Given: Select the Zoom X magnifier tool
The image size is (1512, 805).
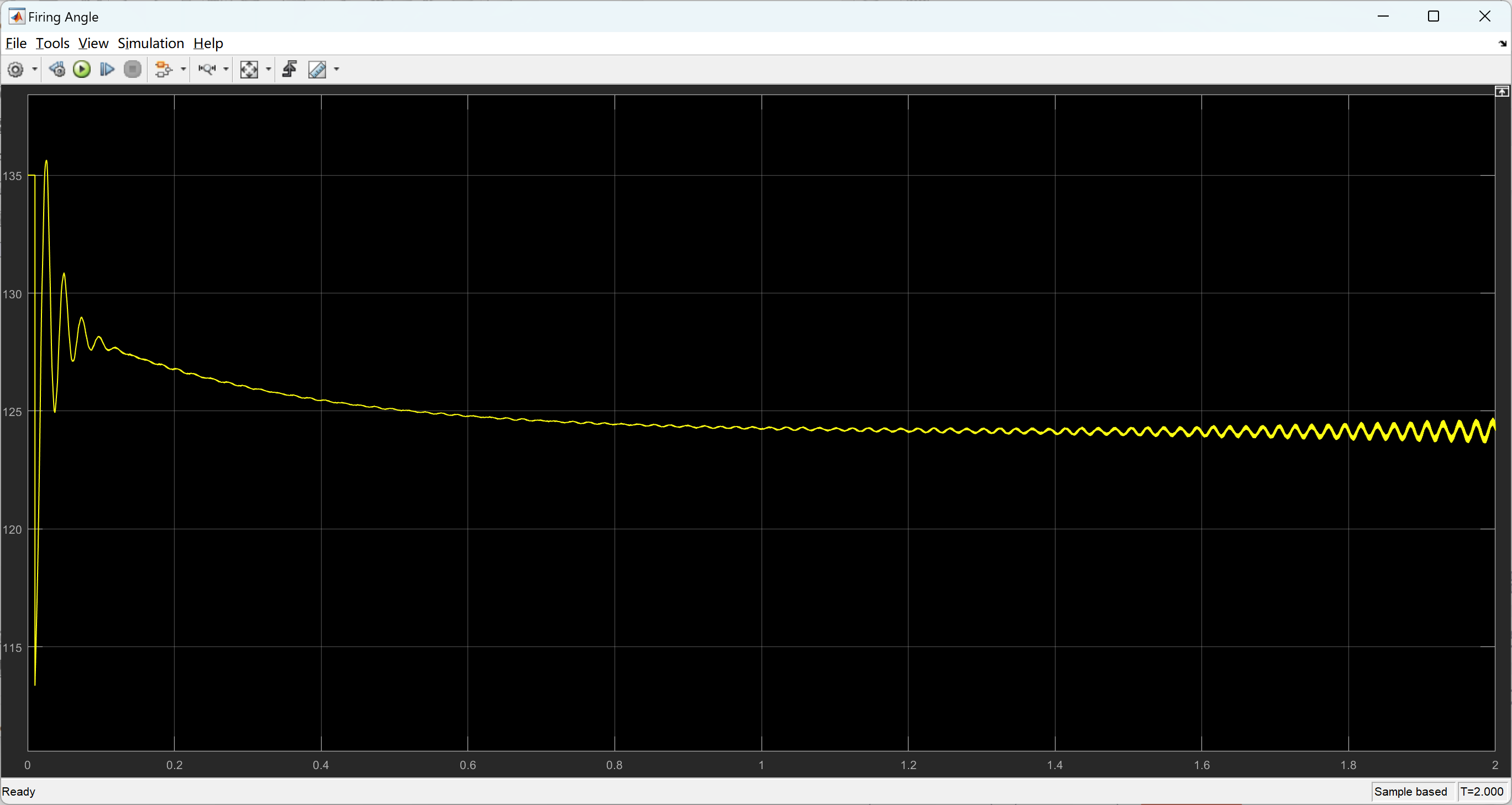Looking at the screenshot, I should [207, 70].
